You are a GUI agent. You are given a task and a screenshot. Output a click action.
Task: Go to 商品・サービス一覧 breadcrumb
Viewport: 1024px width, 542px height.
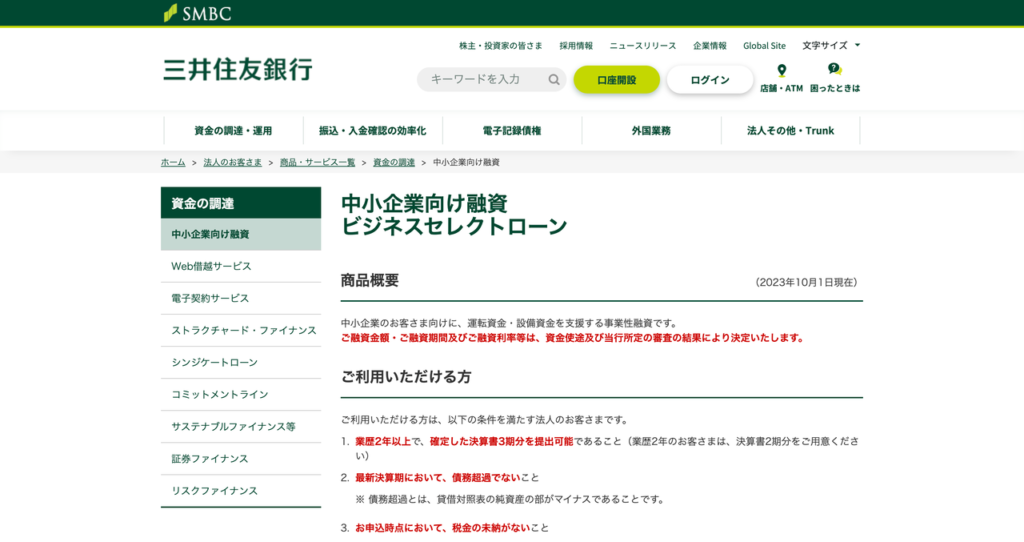click(317, 162)
